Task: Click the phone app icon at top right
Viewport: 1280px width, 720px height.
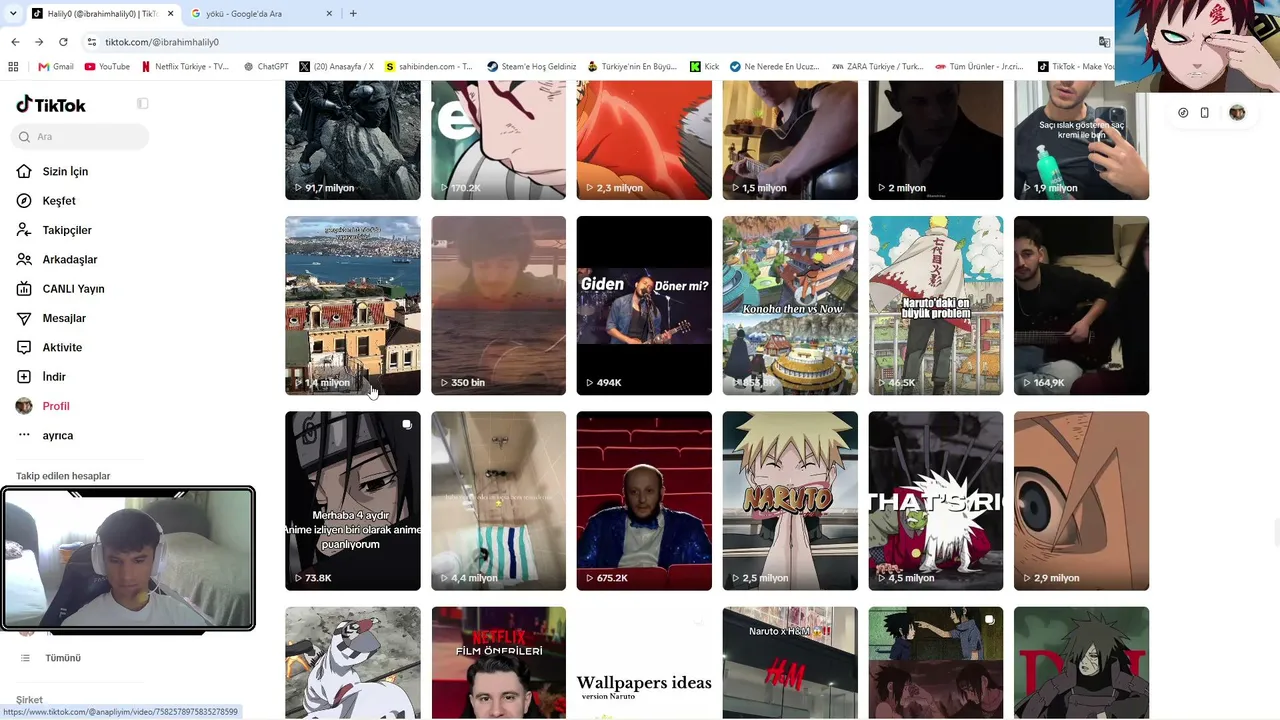Action: [1205, 113]
